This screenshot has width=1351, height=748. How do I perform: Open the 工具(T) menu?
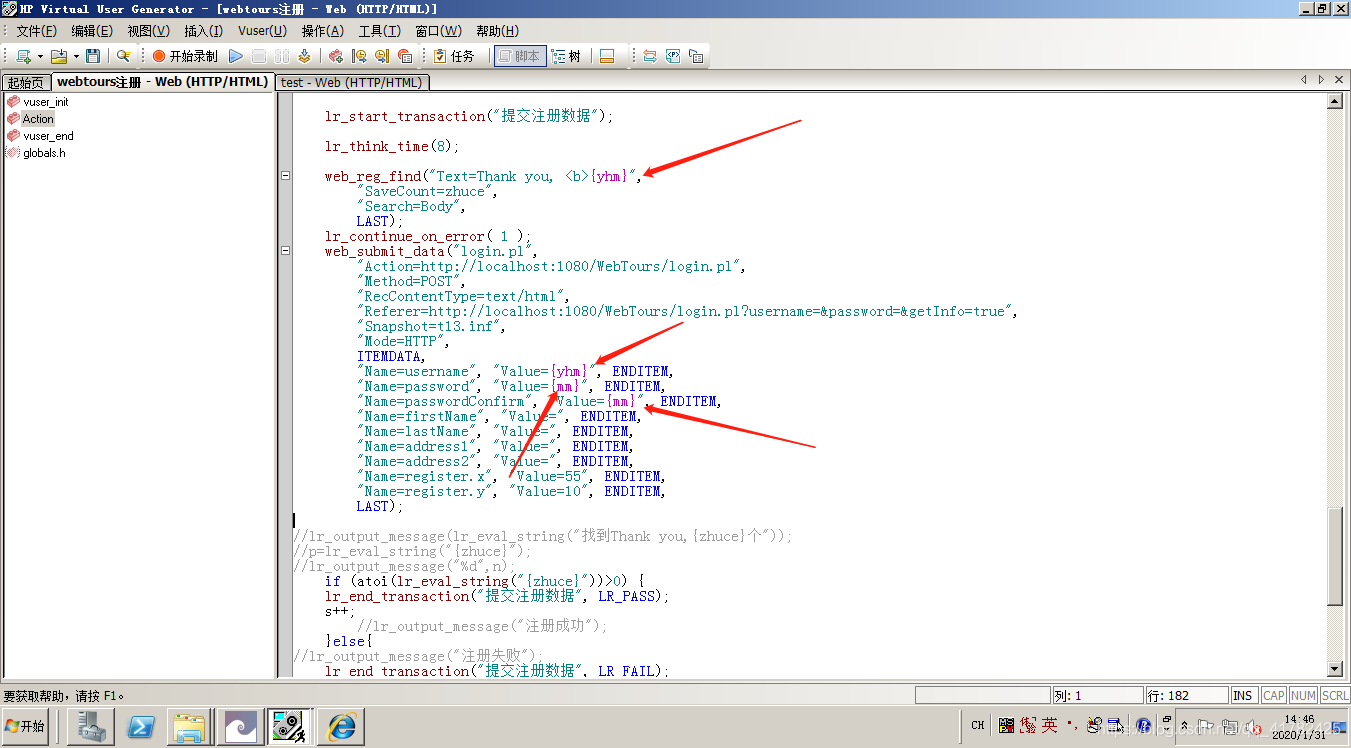coord(379,31)
